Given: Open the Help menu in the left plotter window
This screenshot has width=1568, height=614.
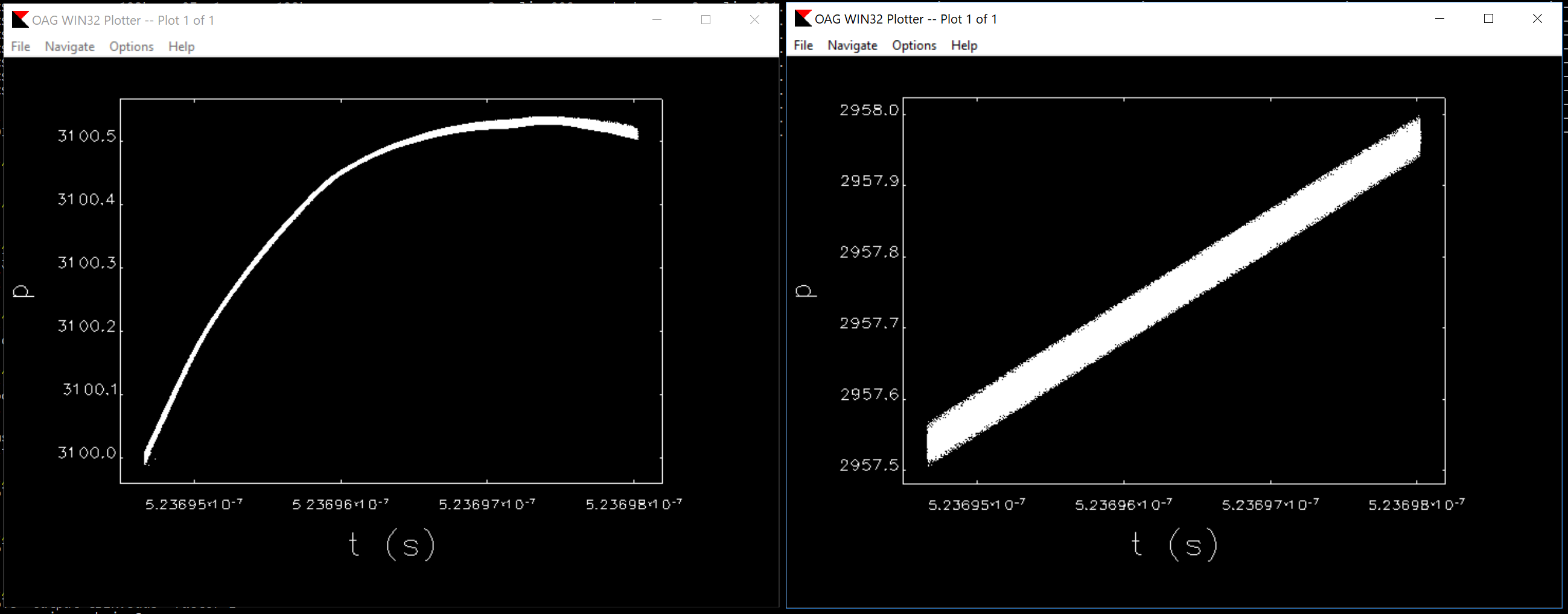Looking at the screenshot, I should [182, 47].
